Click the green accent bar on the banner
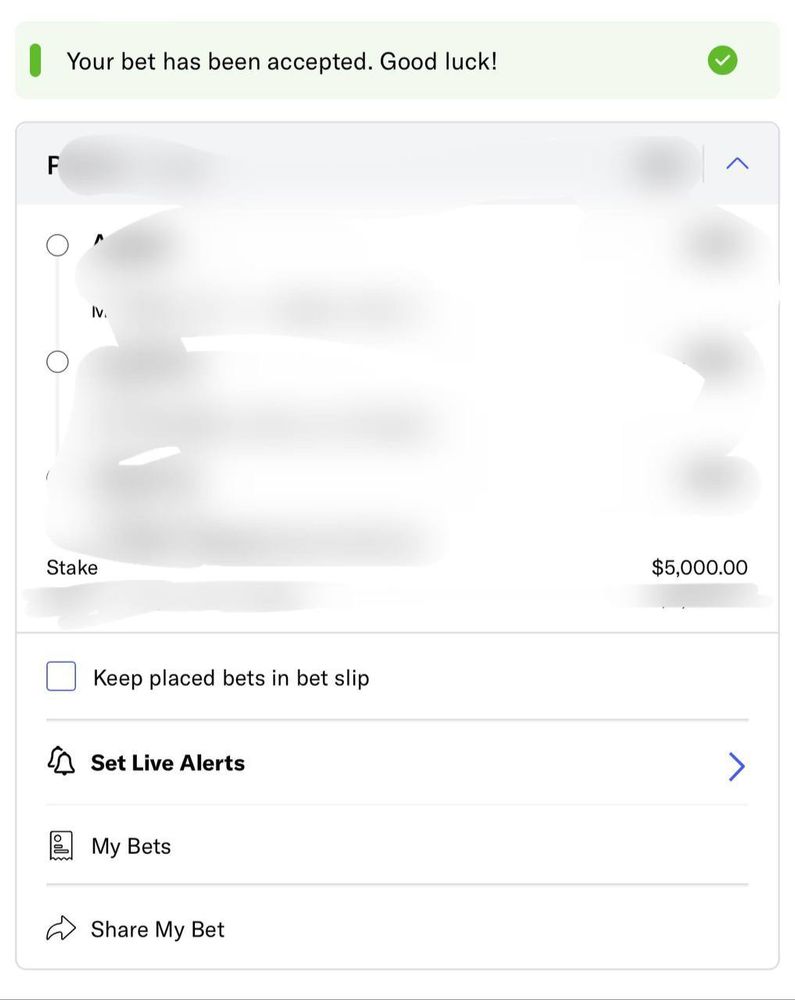The image size is (795, 1000). [36, 61]
